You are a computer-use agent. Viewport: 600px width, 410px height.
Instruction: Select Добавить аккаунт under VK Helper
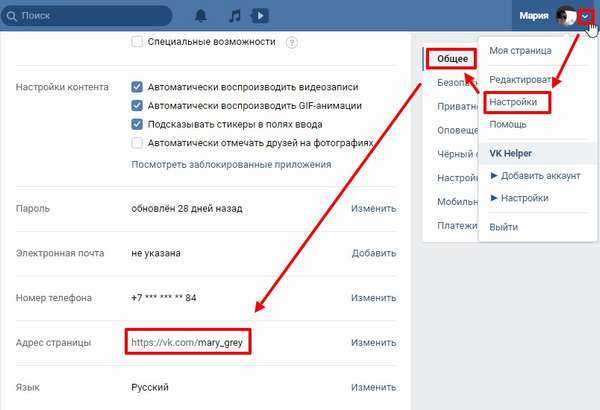[x=535, y=176]
